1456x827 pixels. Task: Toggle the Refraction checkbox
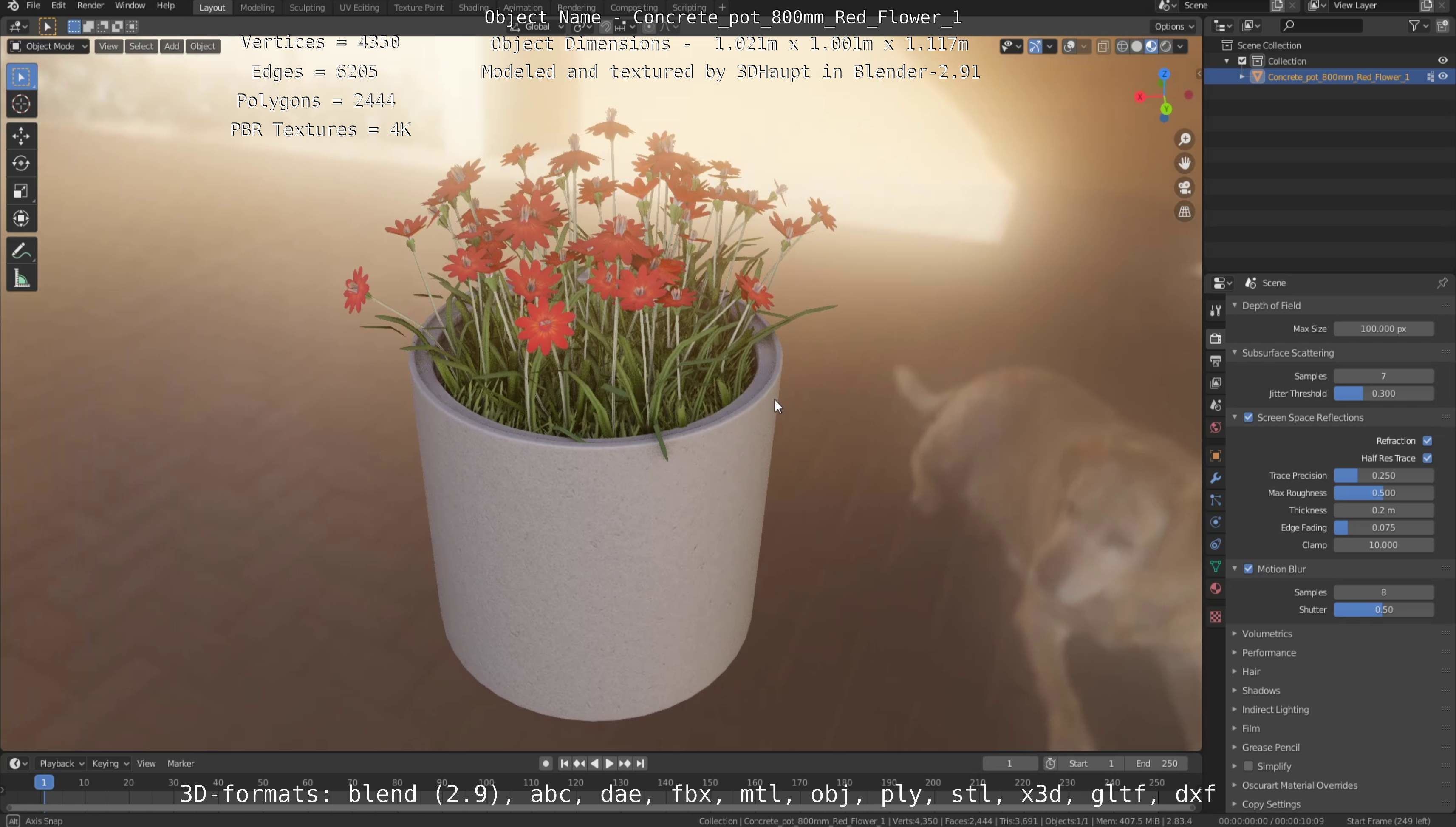tap(1427, 441)
